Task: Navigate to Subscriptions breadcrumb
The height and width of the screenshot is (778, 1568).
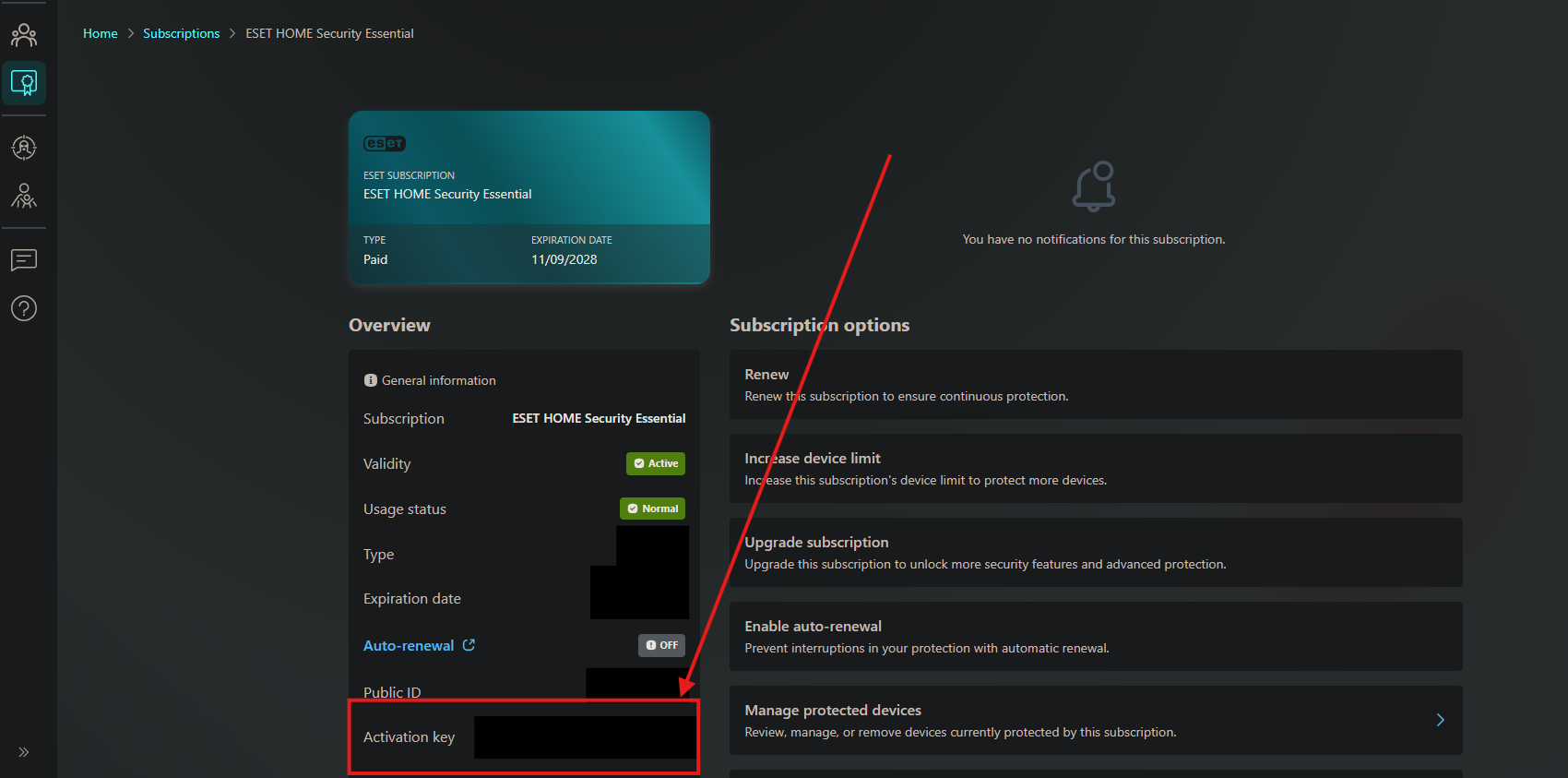Action: pyautogui.click(x=181, y=33)
